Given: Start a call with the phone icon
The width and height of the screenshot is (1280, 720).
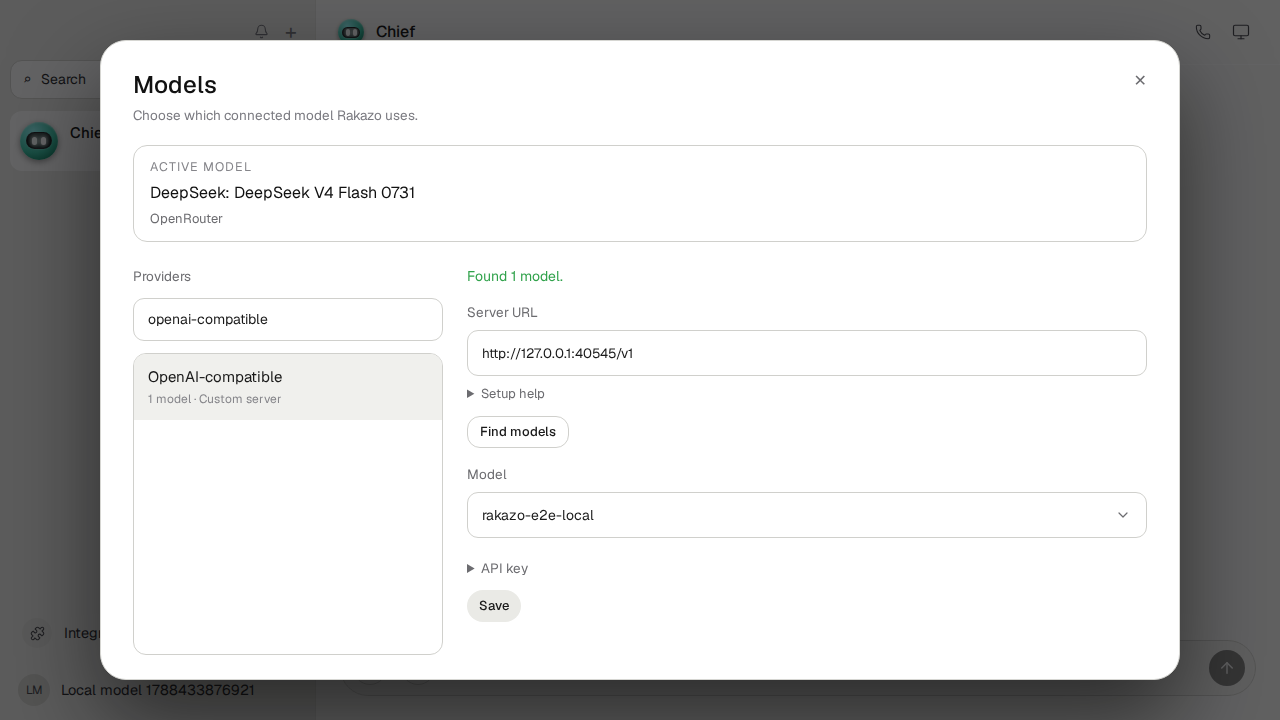Looking at the screenshot, I should 1203,32.
